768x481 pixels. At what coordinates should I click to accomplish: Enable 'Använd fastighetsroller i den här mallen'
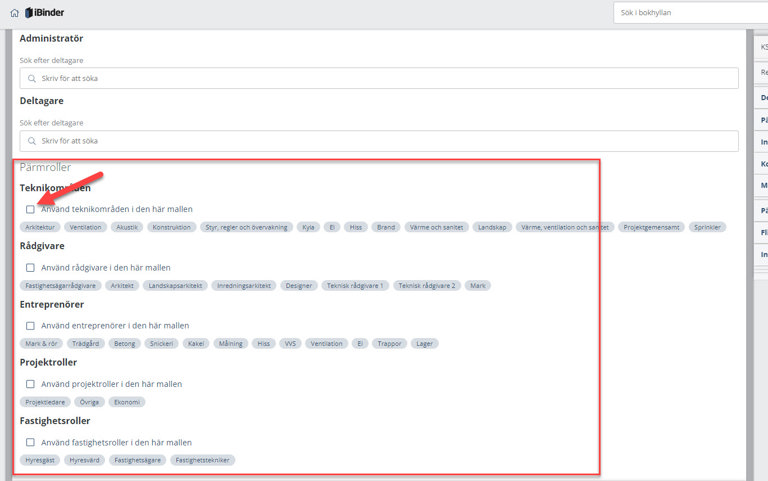click(x=30, y=442)
